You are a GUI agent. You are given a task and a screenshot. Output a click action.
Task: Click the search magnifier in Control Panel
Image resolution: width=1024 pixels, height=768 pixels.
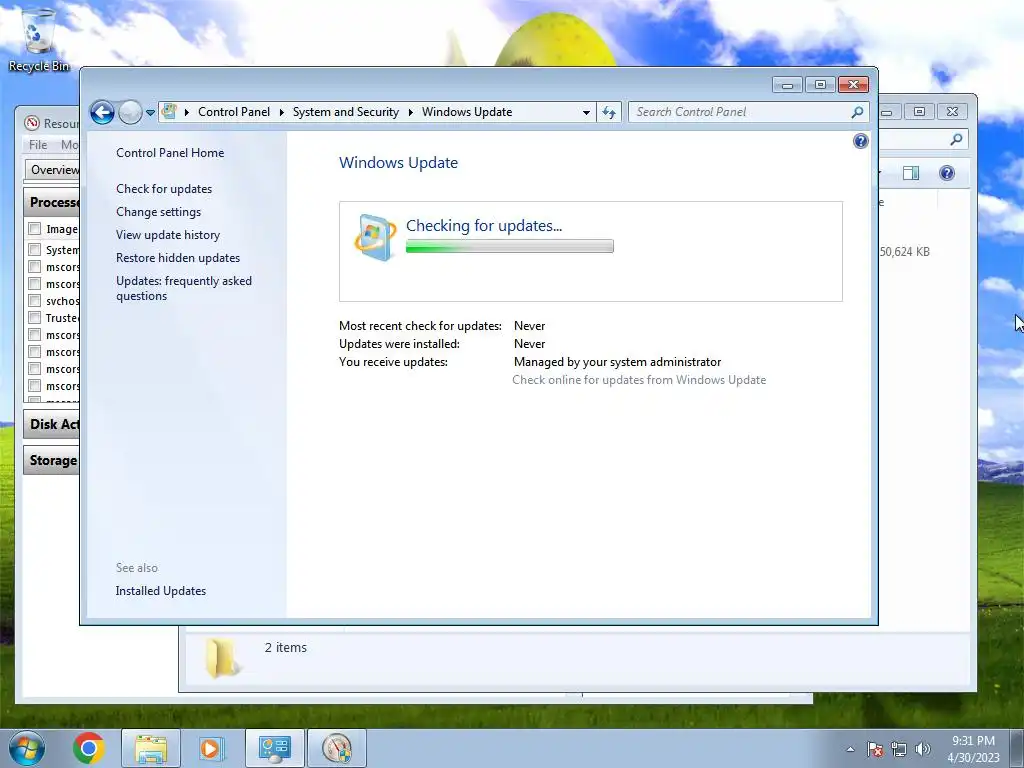tap(857, 112)
